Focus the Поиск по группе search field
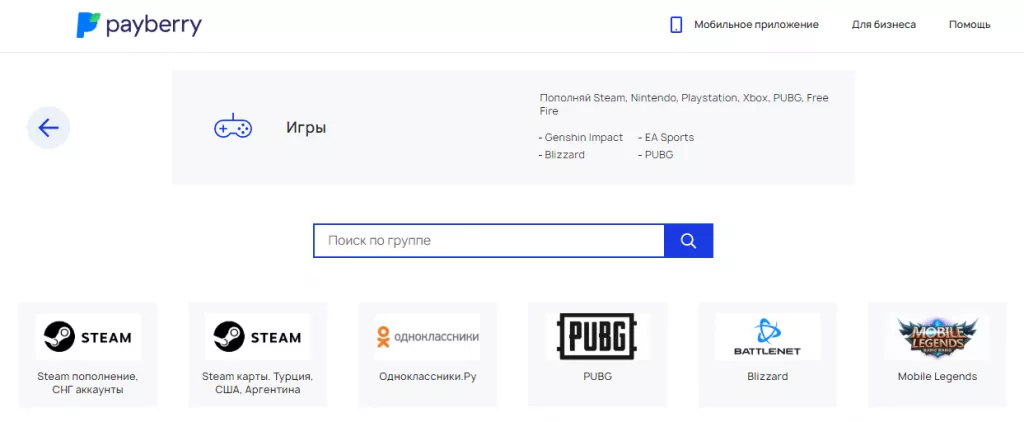Image resolution: width=1024 pixels, height=422 pixels. click(x=488, y=241)
